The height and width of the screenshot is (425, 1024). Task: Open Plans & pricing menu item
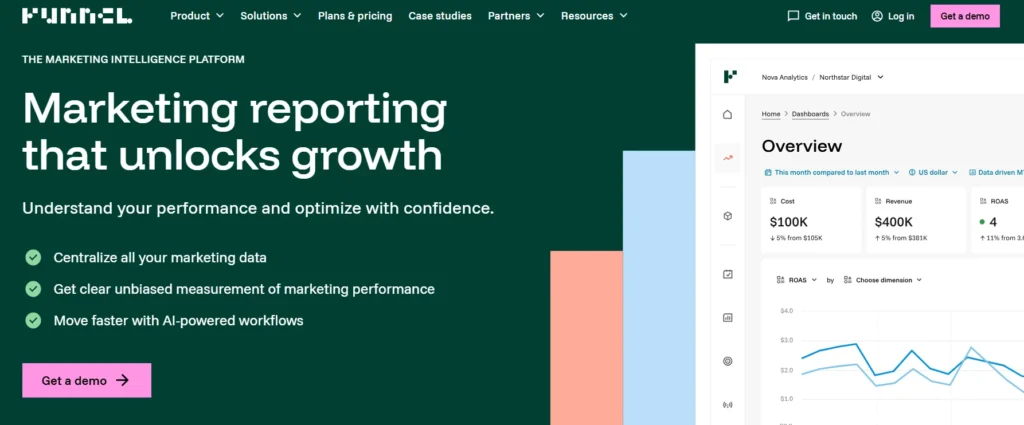tap(355, 16)
